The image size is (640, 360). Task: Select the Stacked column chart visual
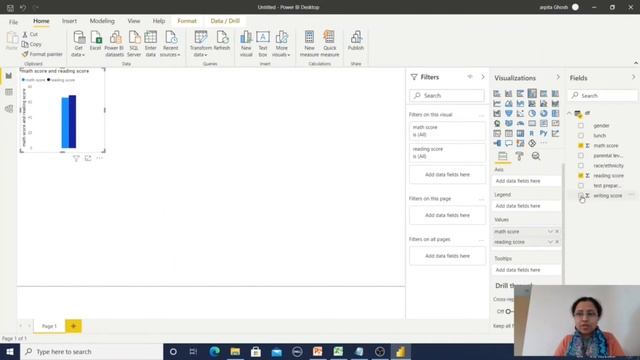coord(509,93)
